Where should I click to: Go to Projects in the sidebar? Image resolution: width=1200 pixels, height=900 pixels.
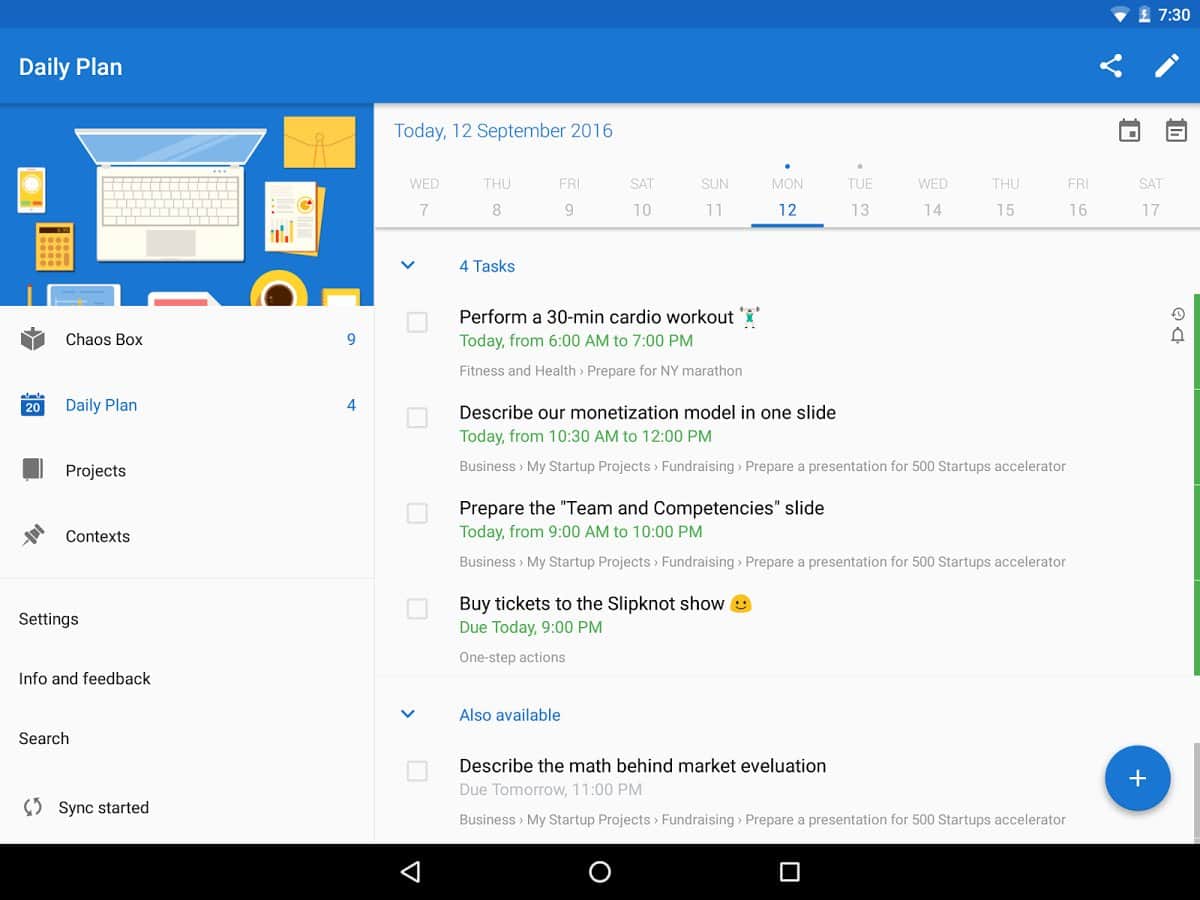coord(96,471)
